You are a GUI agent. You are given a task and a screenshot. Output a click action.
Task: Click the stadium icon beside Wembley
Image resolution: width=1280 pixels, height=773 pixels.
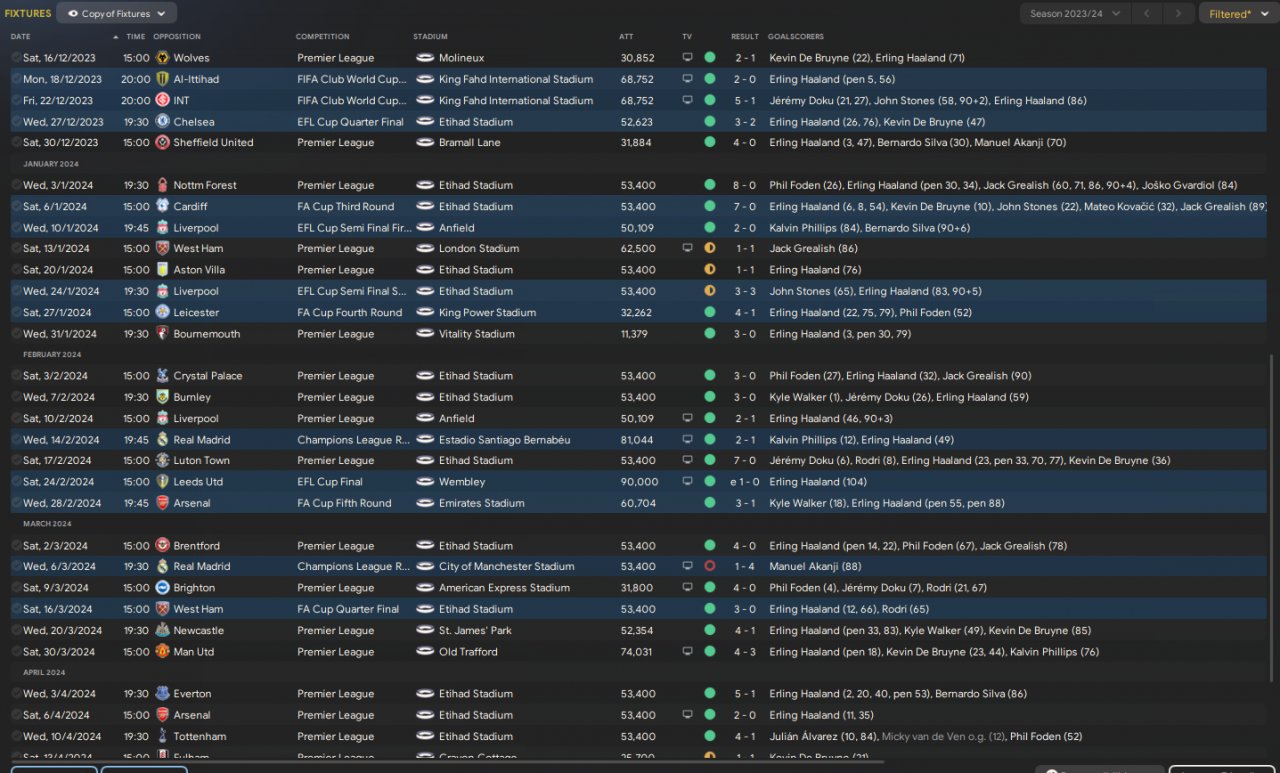[x=425, y=482]
